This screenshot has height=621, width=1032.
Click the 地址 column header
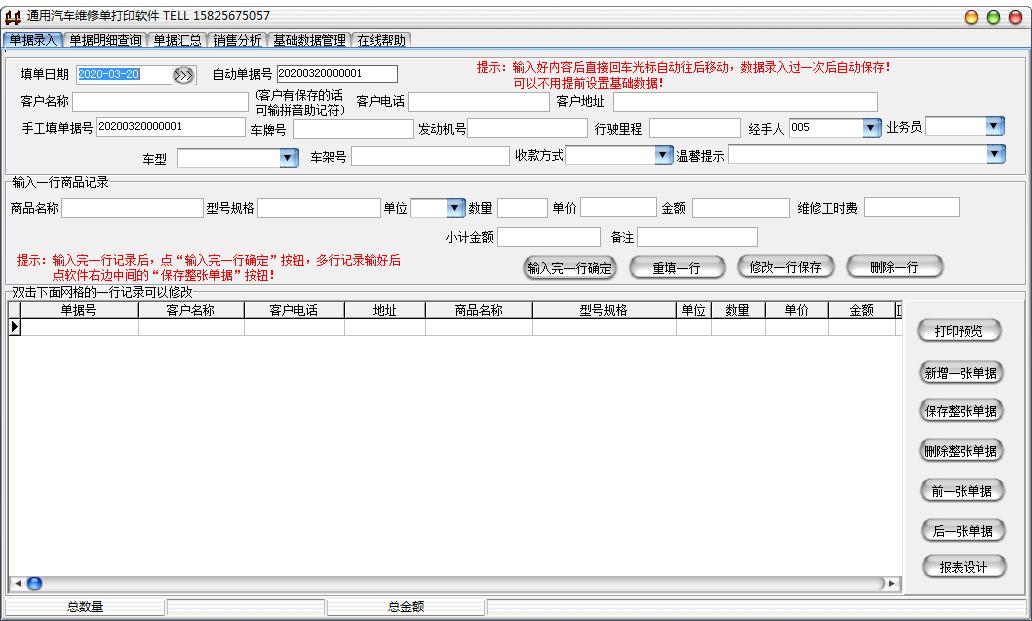tap(384, 310)
